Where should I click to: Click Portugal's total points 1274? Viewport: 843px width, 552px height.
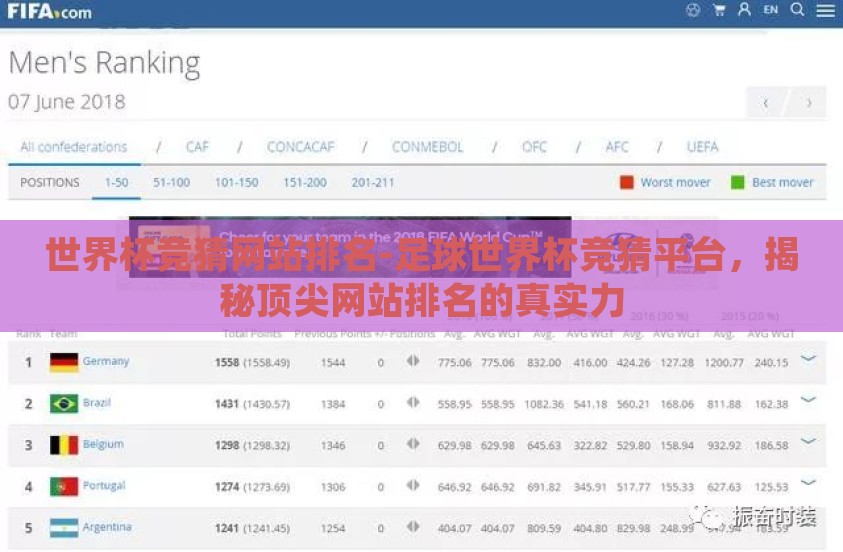coord(227,486)
